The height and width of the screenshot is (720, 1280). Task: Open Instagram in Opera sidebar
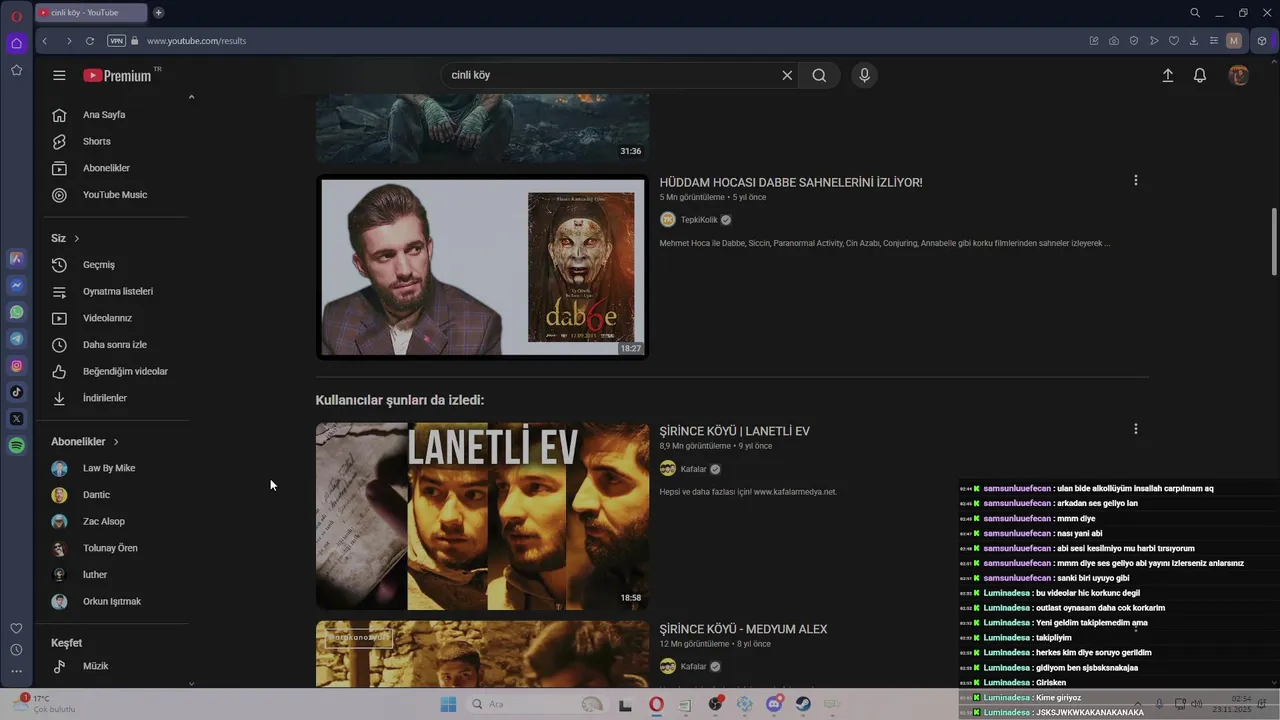coord(16,366)
